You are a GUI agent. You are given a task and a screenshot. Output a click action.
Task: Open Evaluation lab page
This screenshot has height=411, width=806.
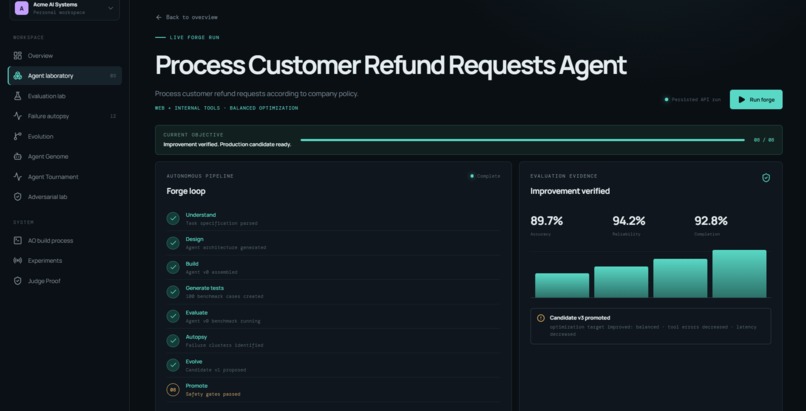[x=65, y=96]
